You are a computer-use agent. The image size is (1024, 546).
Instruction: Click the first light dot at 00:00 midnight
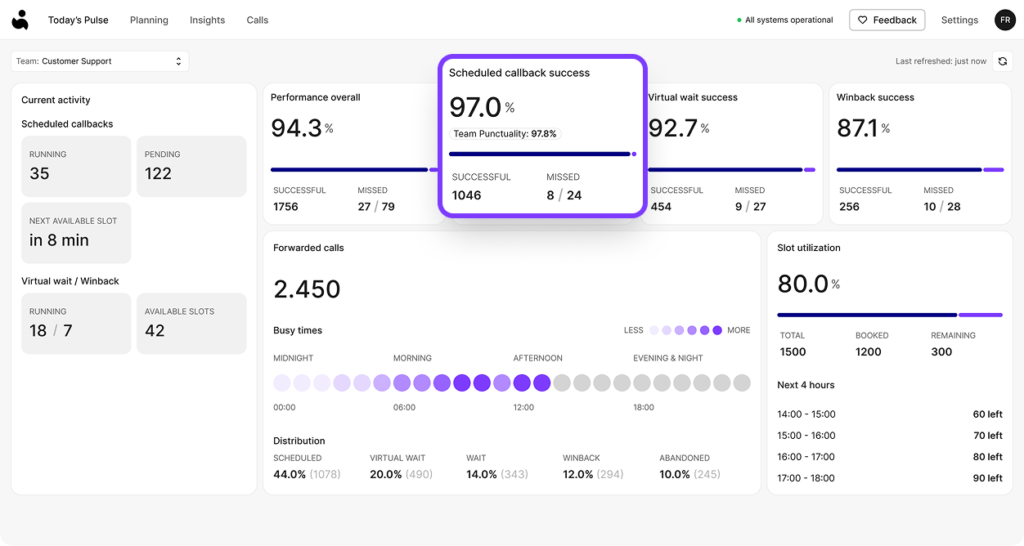281,383
